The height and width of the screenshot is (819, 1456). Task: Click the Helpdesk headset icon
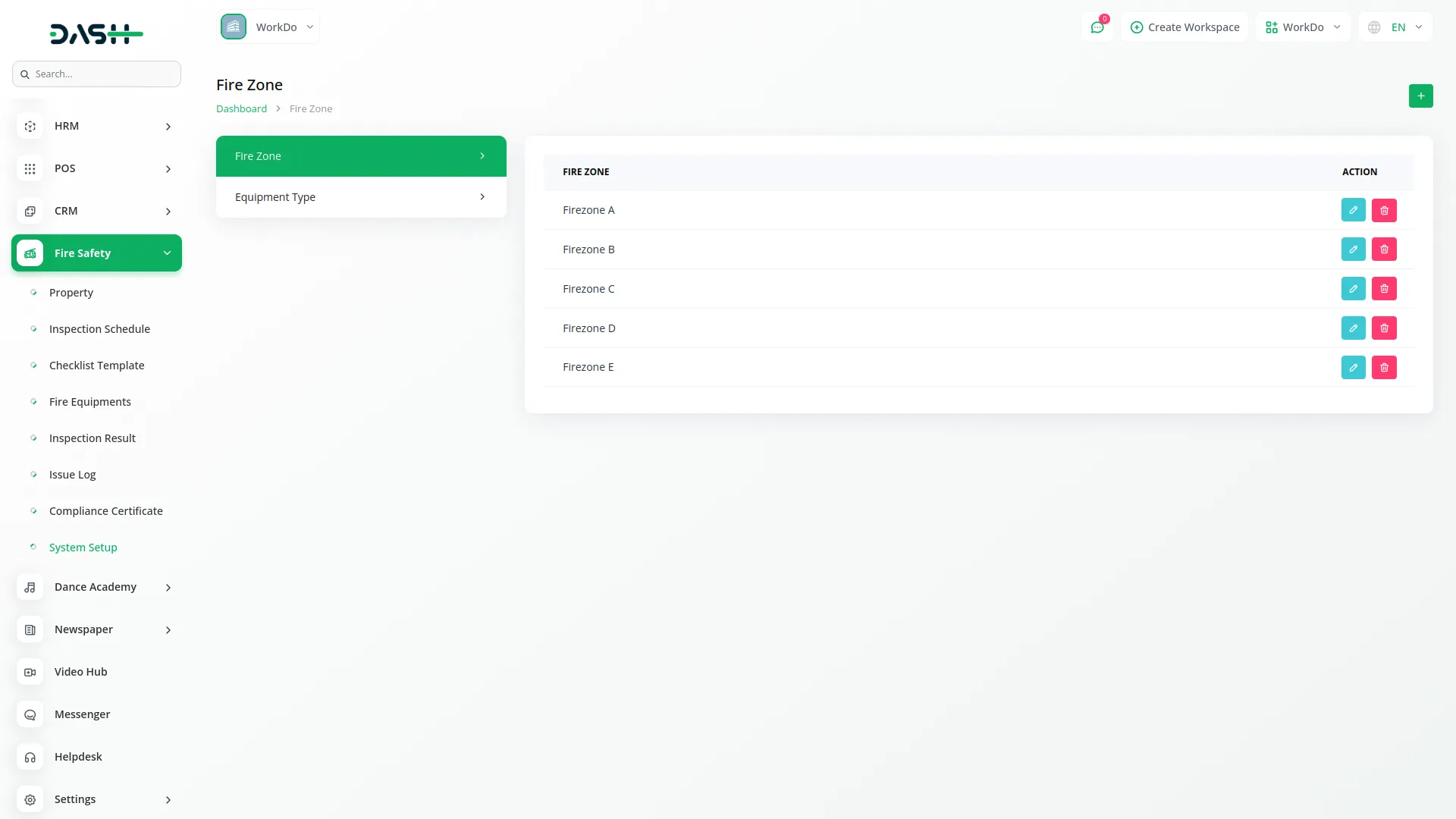30,757
